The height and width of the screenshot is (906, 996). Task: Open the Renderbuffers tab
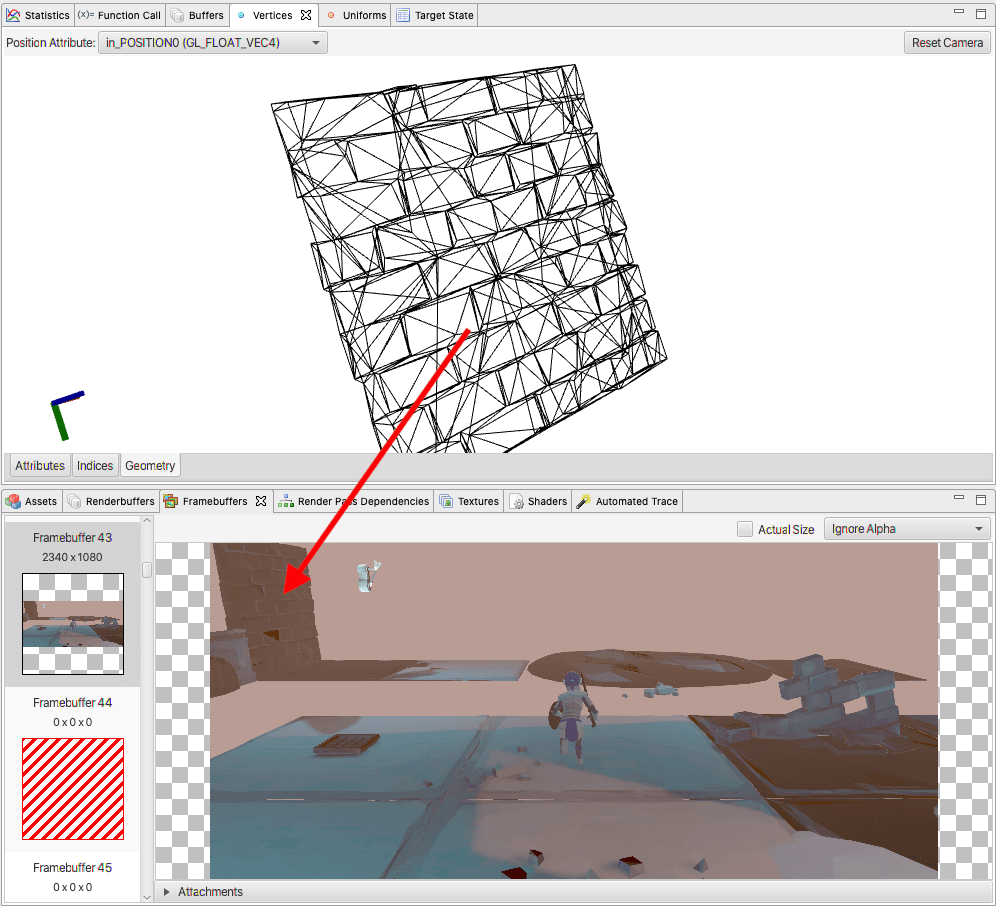pos(111,501)
